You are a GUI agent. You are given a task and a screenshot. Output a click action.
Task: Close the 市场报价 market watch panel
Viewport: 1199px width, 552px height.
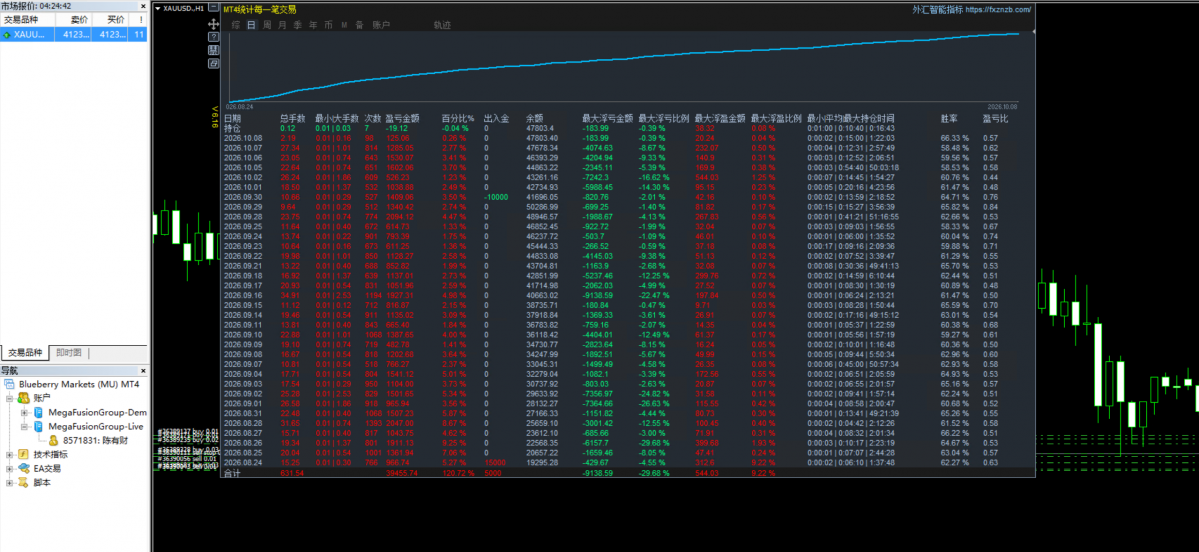click(142, 6)
